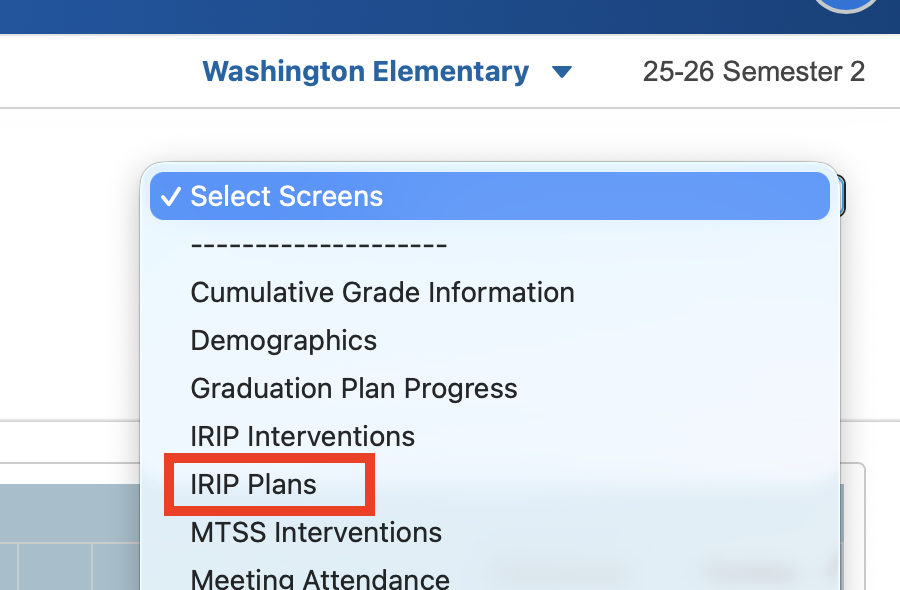Open the "25-26 Semester 2" term selector
Screen dimensions: 900x590
point(754,71)
